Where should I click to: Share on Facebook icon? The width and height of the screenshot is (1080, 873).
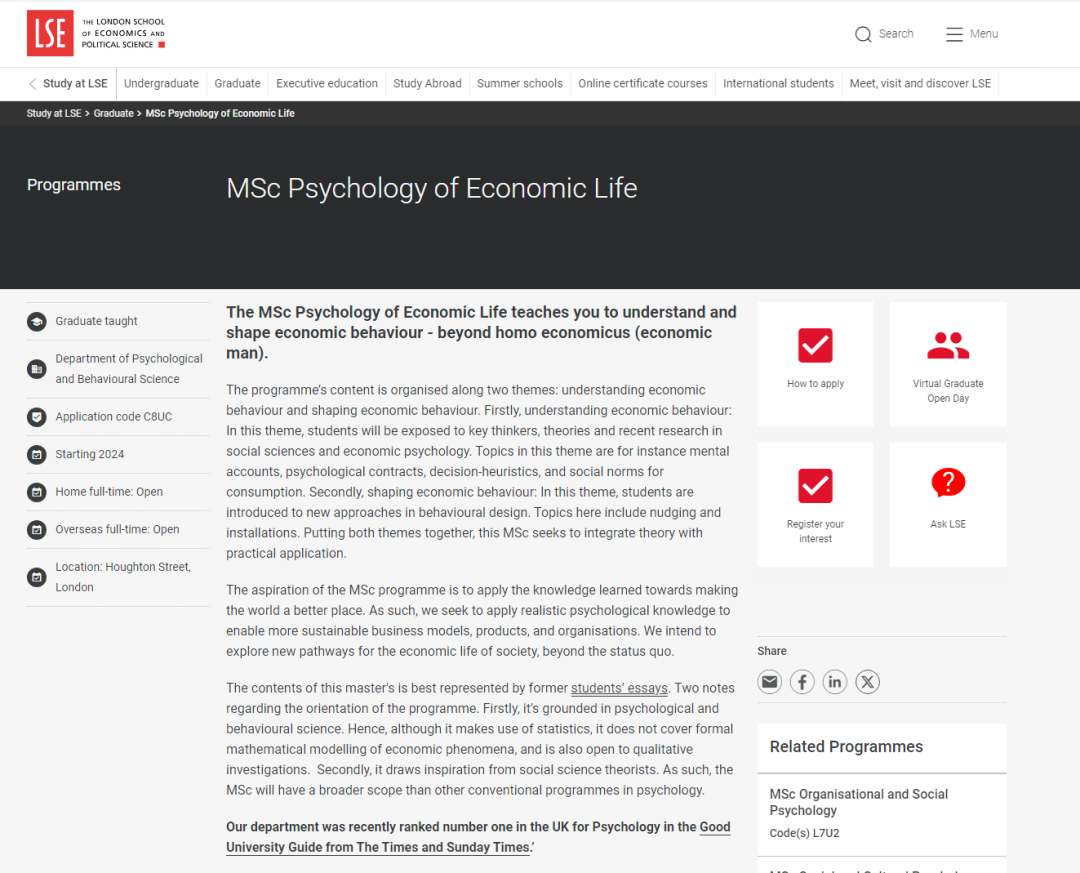802,682
